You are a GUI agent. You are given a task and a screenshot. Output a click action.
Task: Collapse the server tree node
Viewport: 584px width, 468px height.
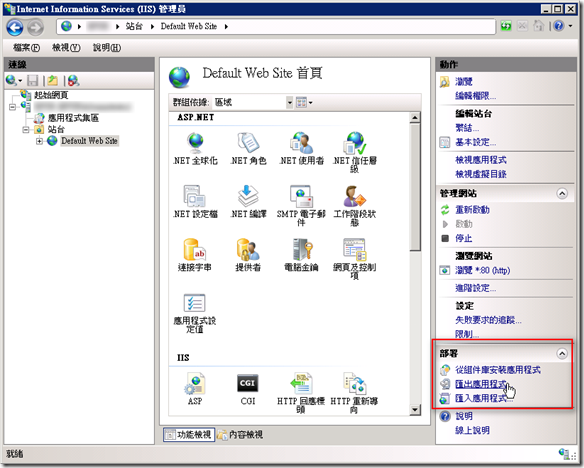12,107
